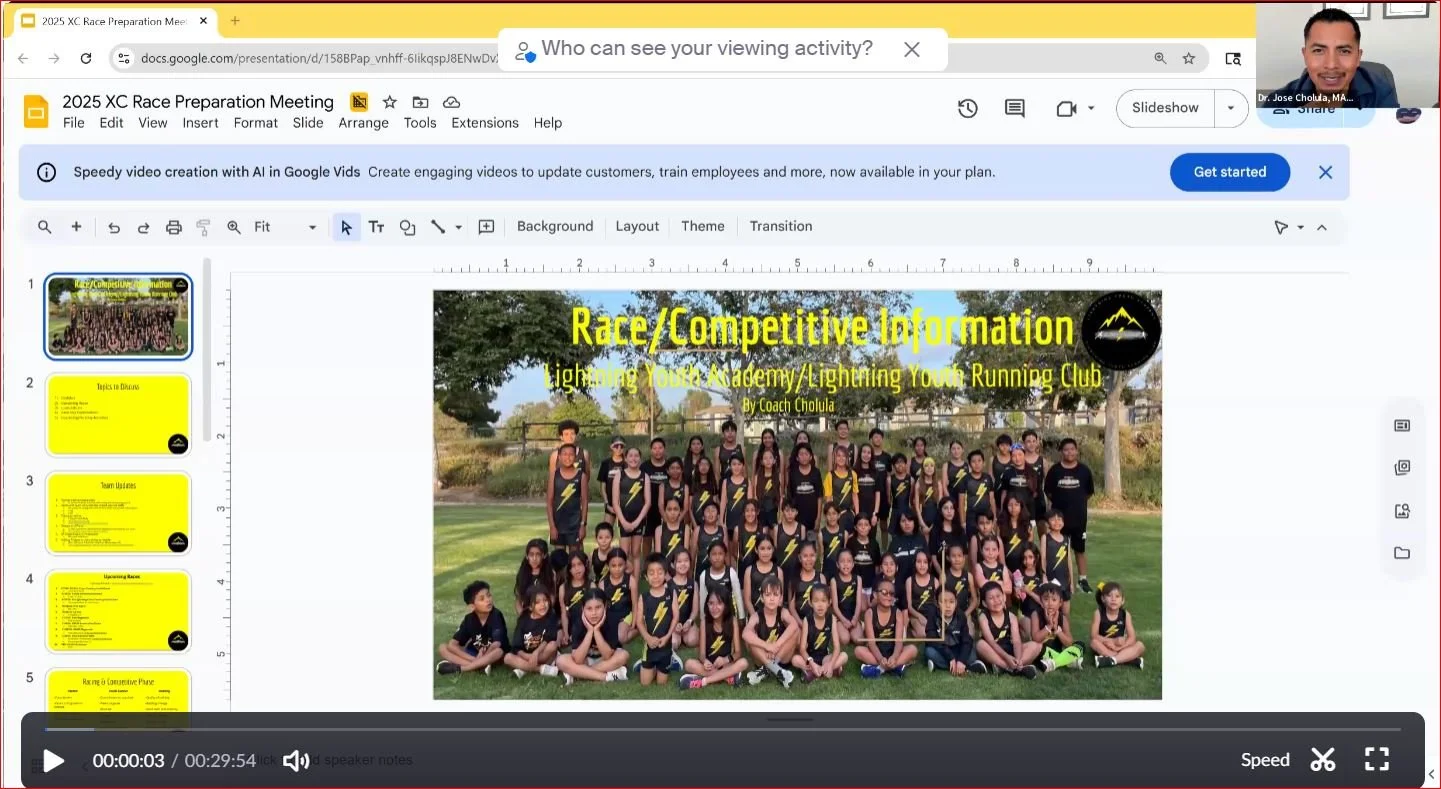Click the camera meet icon
The image size is (1441, 789).
(1066, 108)
